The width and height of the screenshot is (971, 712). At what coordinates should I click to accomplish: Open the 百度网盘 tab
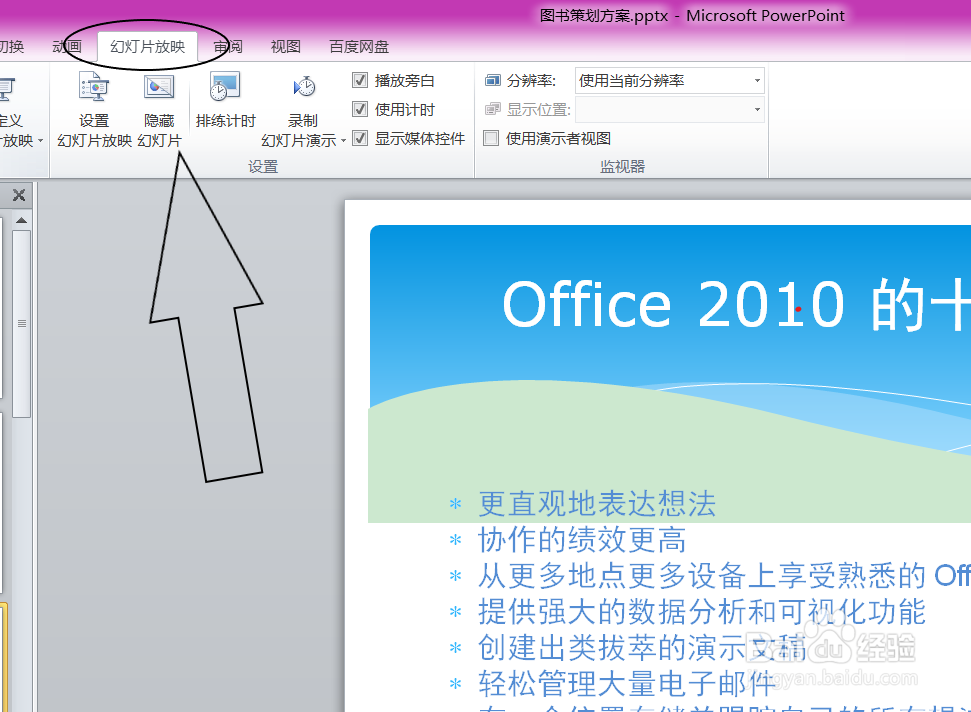pos(359,46)
